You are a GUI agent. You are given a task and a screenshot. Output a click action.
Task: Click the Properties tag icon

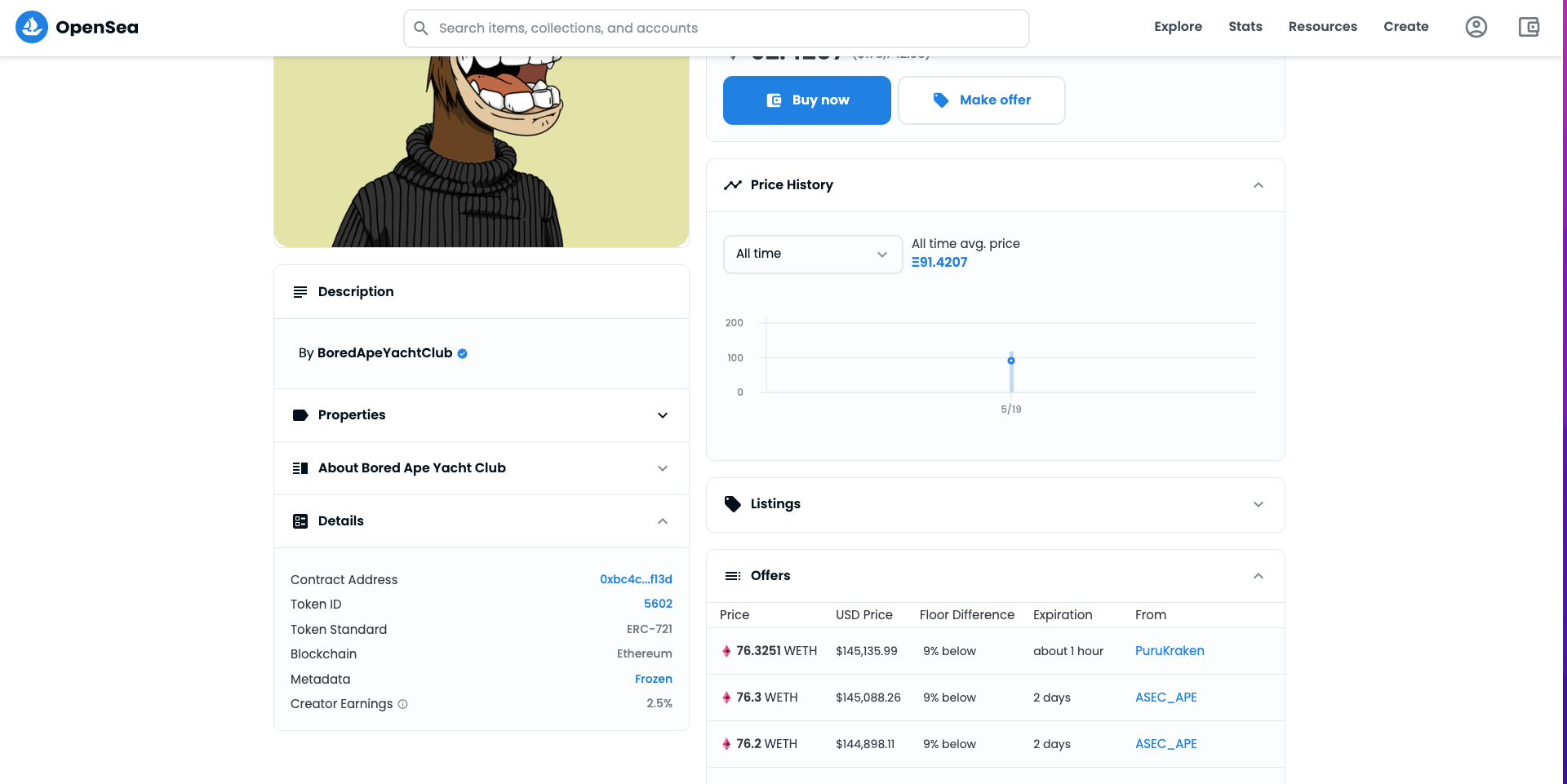coord(300,415)
